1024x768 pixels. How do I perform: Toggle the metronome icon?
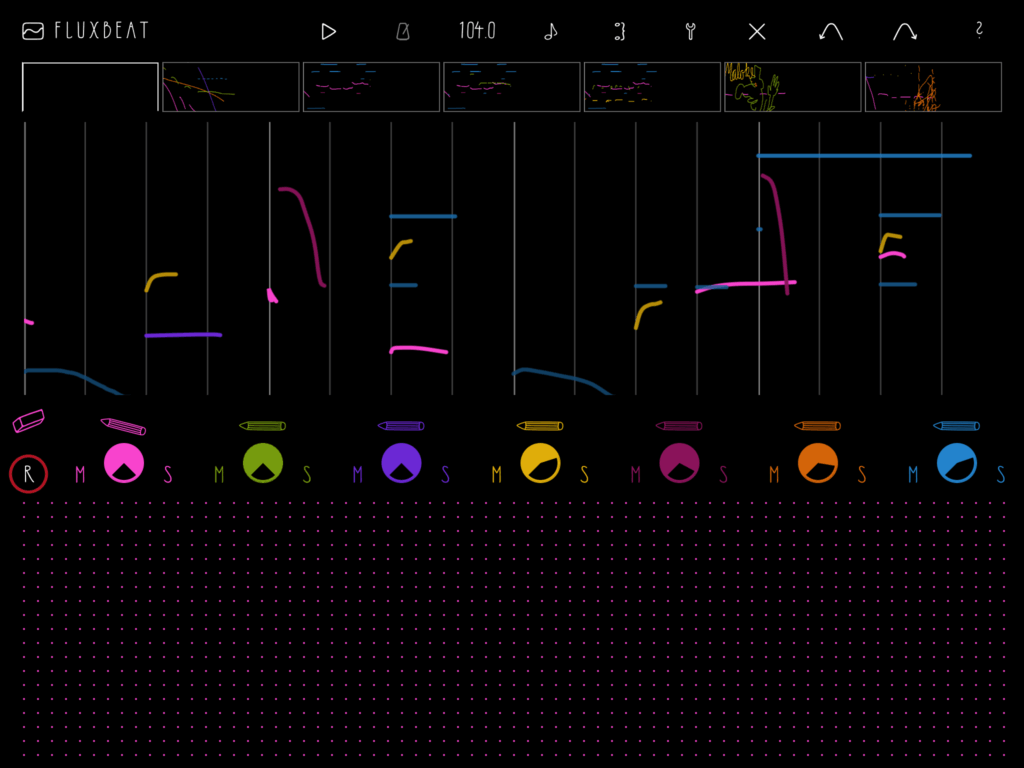402,32
